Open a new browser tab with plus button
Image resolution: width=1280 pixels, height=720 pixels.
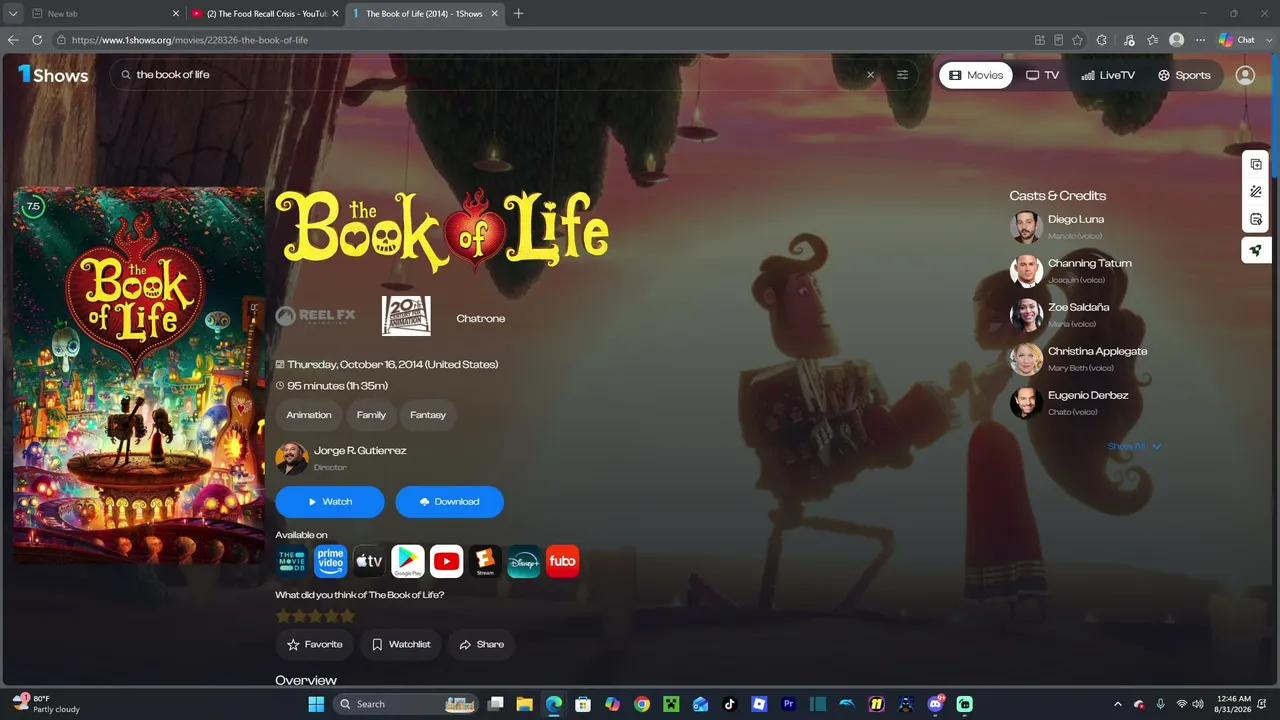pos(518,14)
